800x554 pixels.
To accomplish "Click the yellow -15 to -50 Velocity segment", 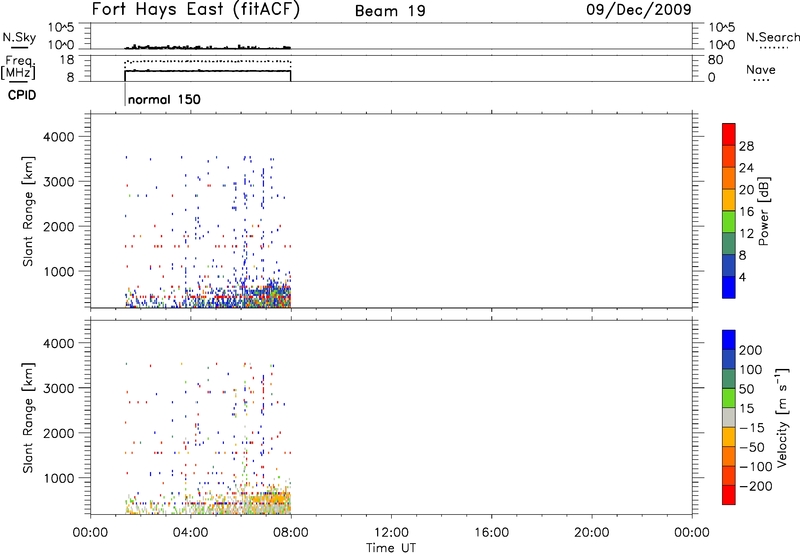I will coord(729,437).
